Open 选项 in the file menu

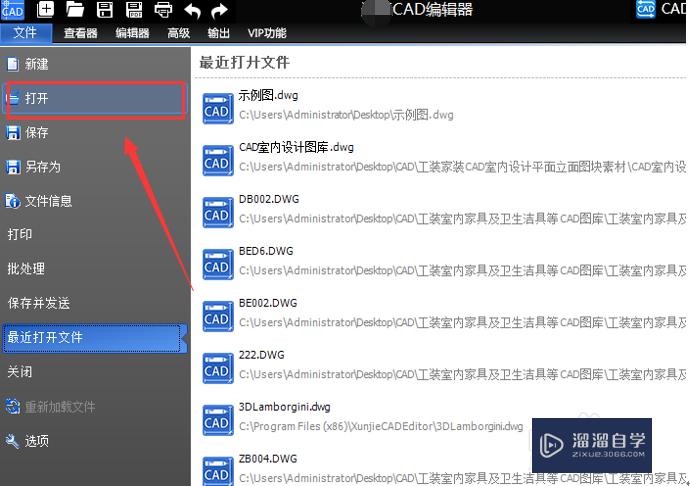(95, 441)
